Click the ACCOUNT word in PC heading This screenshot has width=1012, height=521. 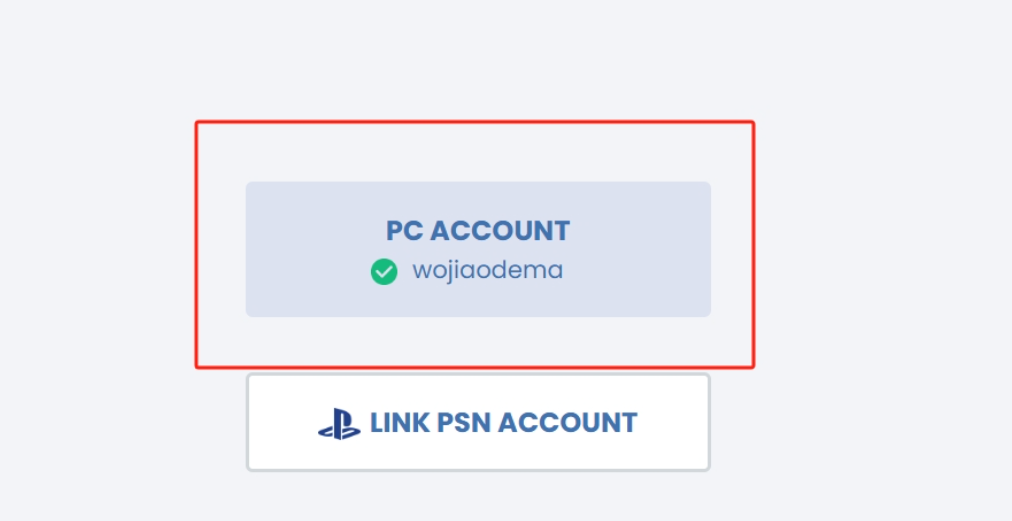coord(500,231)
